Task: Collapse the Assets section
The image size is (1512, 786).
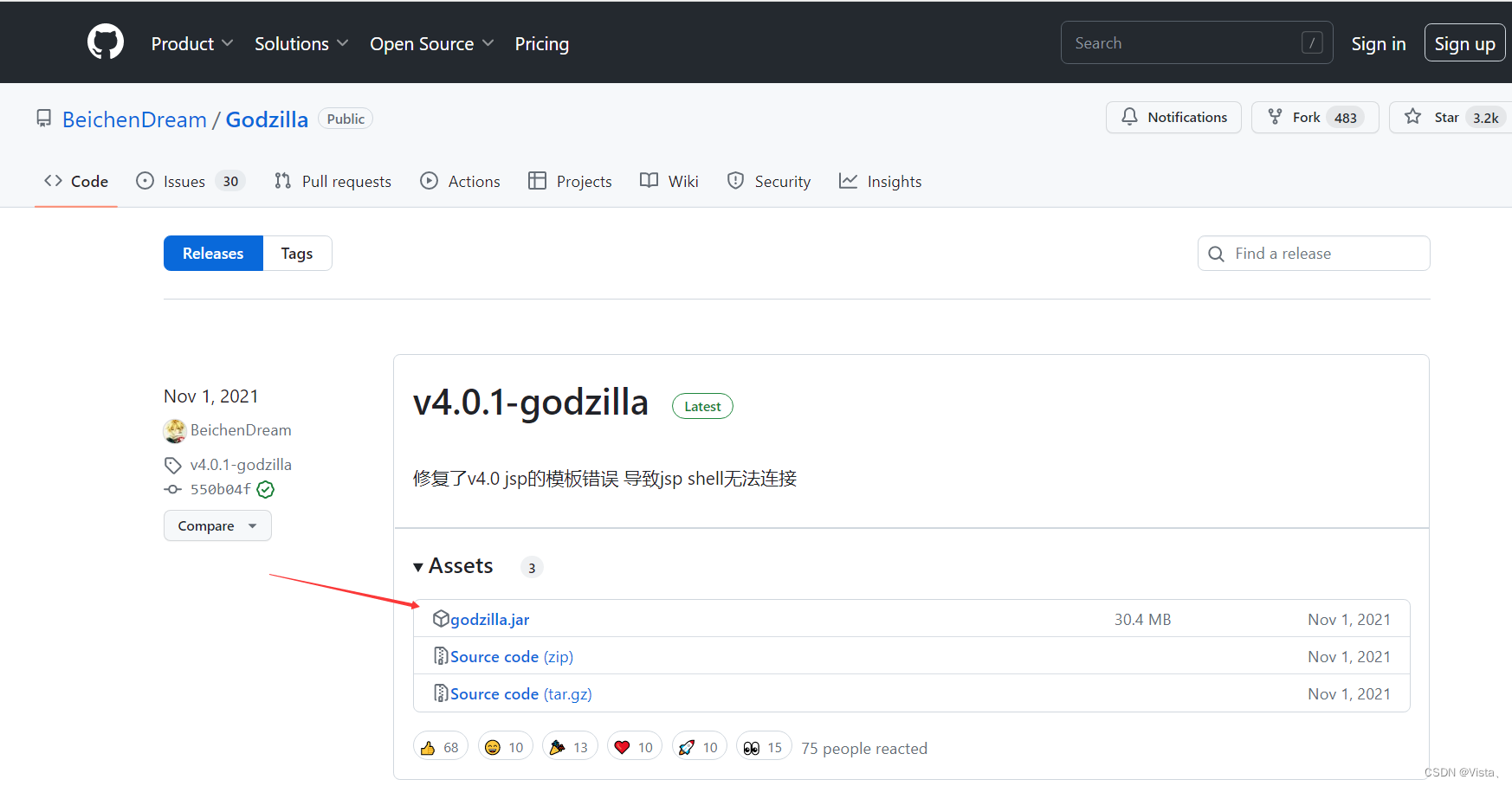Action: [453, 566]
